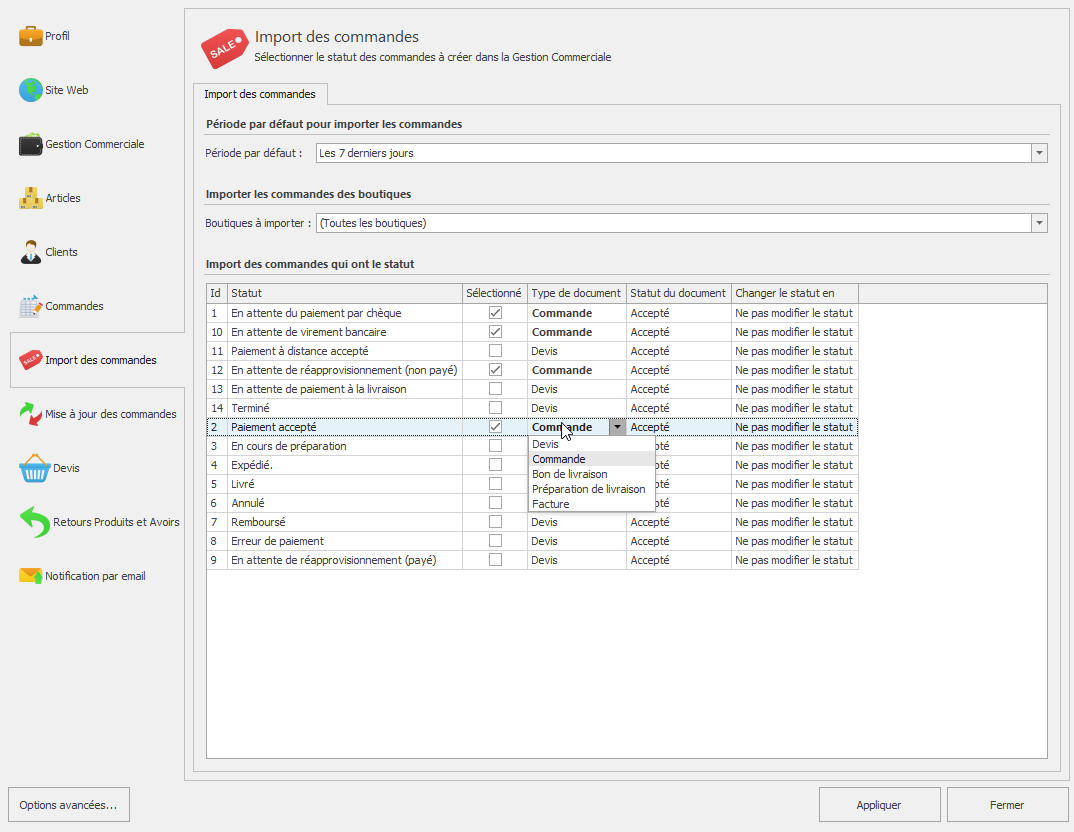Open the Mise à jour des commandes arrows icon

click(x=31, y=414)
